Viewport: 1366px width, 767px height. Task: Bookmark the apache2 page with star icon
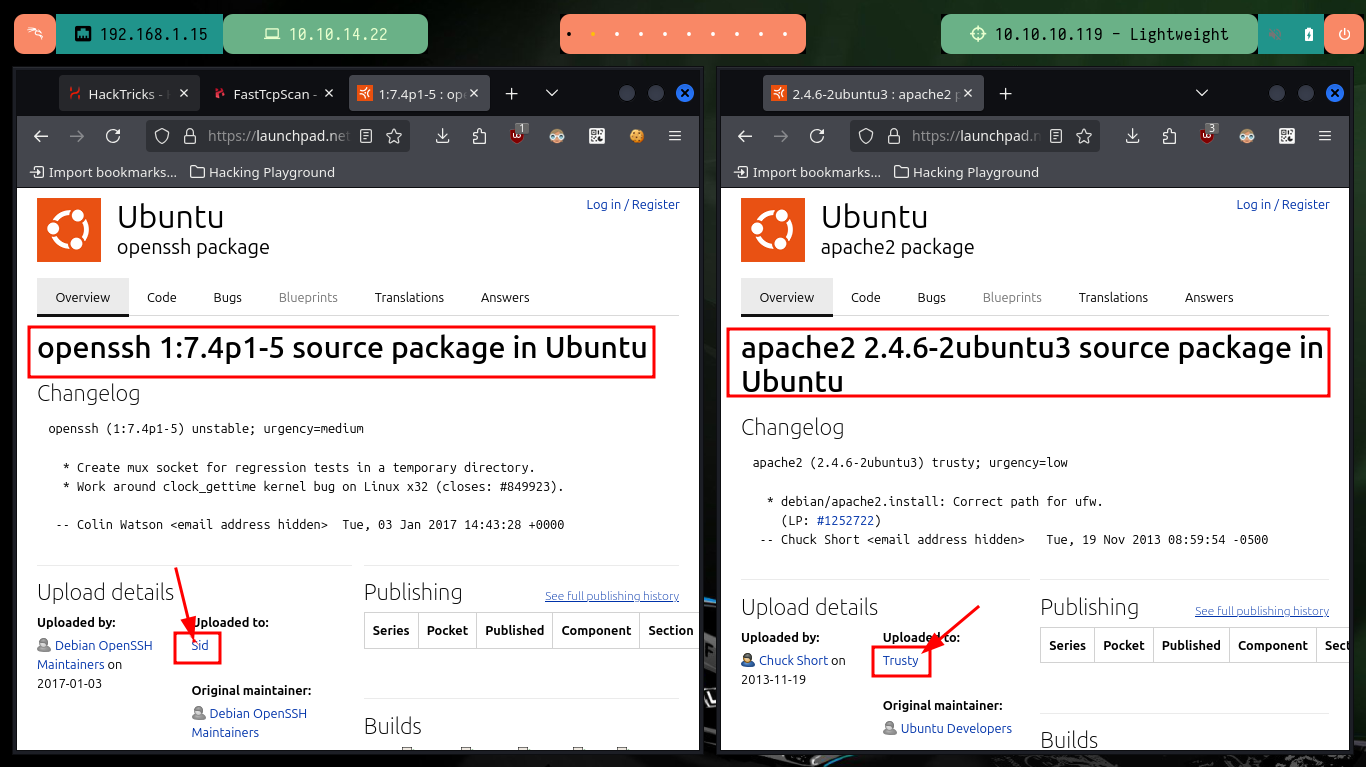pyautogui.click(x=1084, y=136)
